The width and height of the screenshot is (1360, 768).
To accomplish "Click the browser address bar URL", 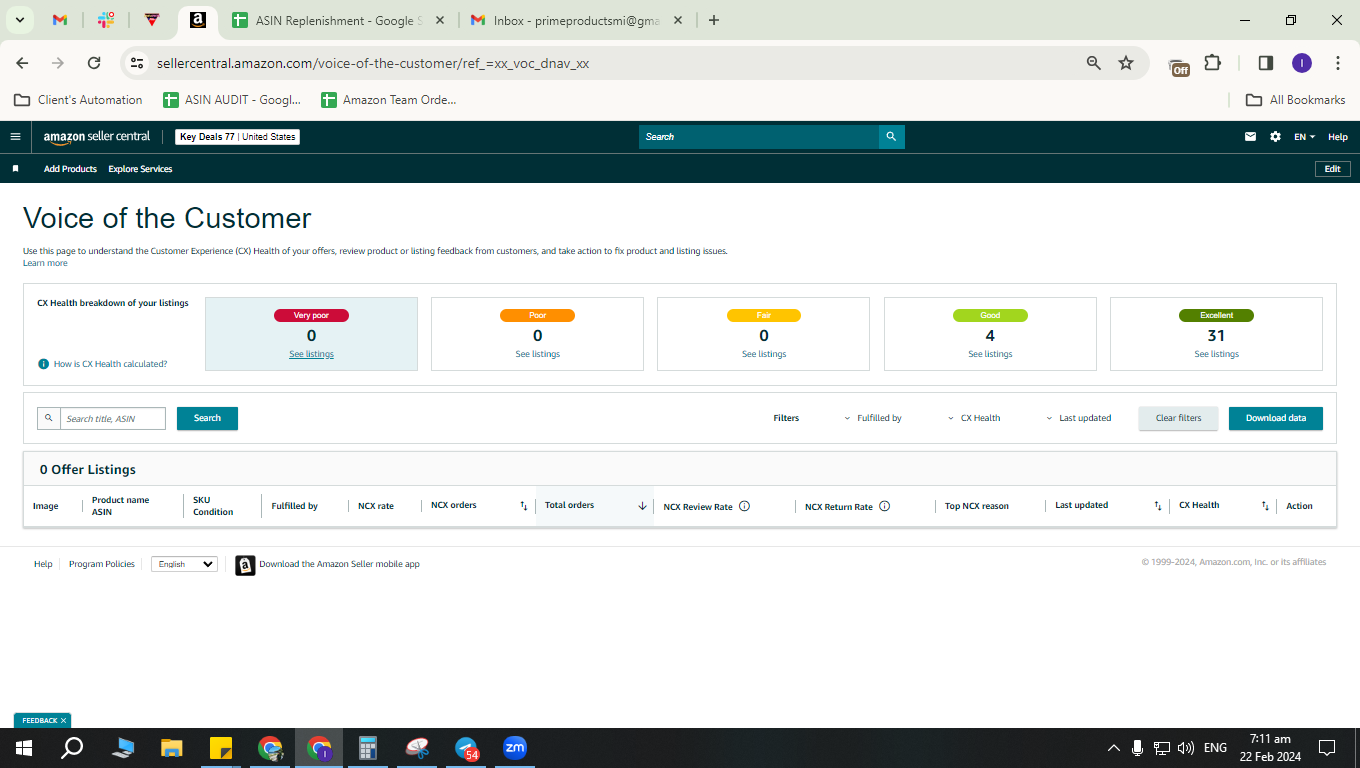I will coord(373,63).
